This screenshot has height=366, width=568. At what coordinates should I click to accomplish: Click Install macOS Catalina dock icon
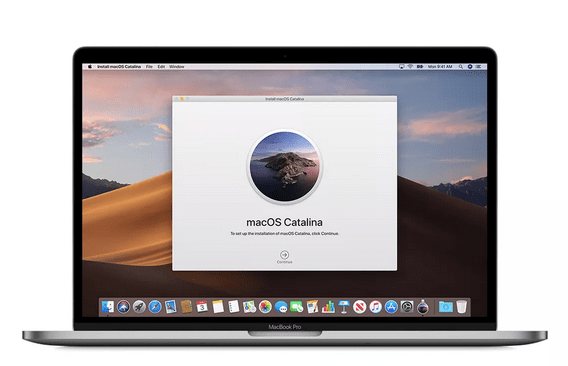pyautogui.click(x=423, y=307)
